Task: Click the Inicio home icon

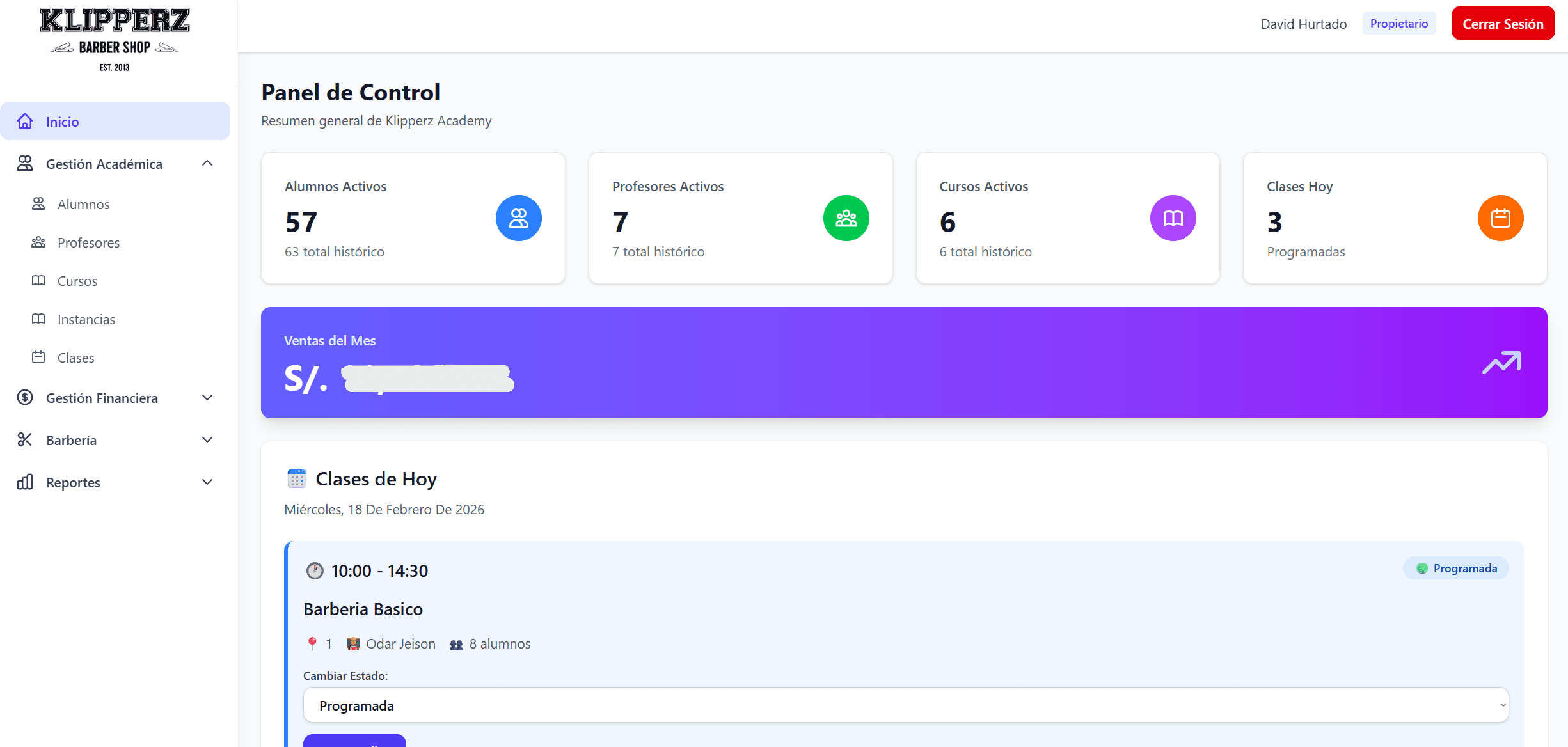Action: click(x=25, y=122)
